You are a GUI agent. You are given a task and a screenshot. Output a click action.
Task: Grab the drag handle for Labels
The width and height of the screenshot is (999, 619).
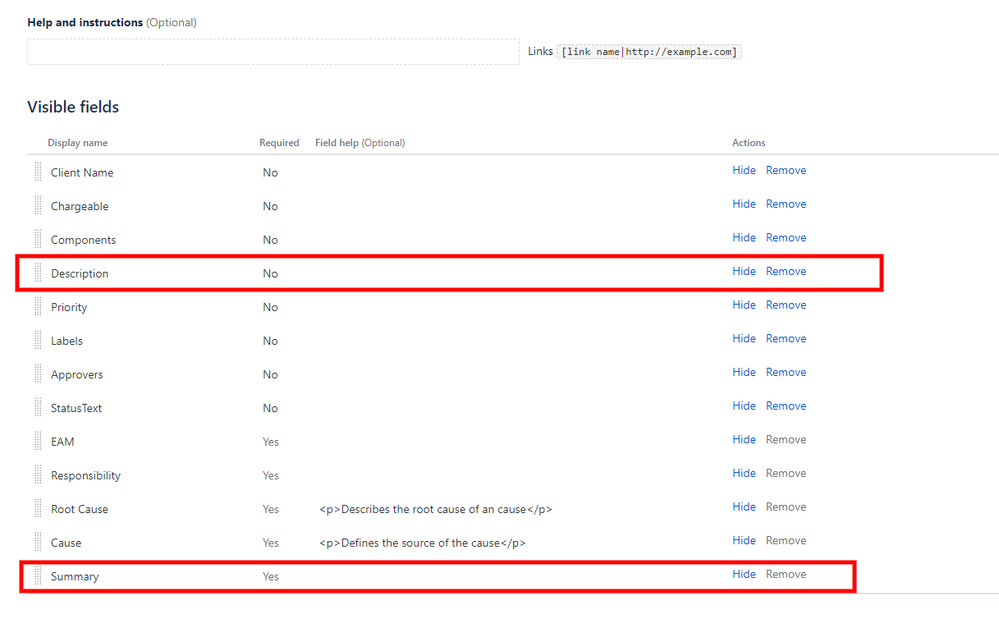pyautogui.click(x=38, y=341)
